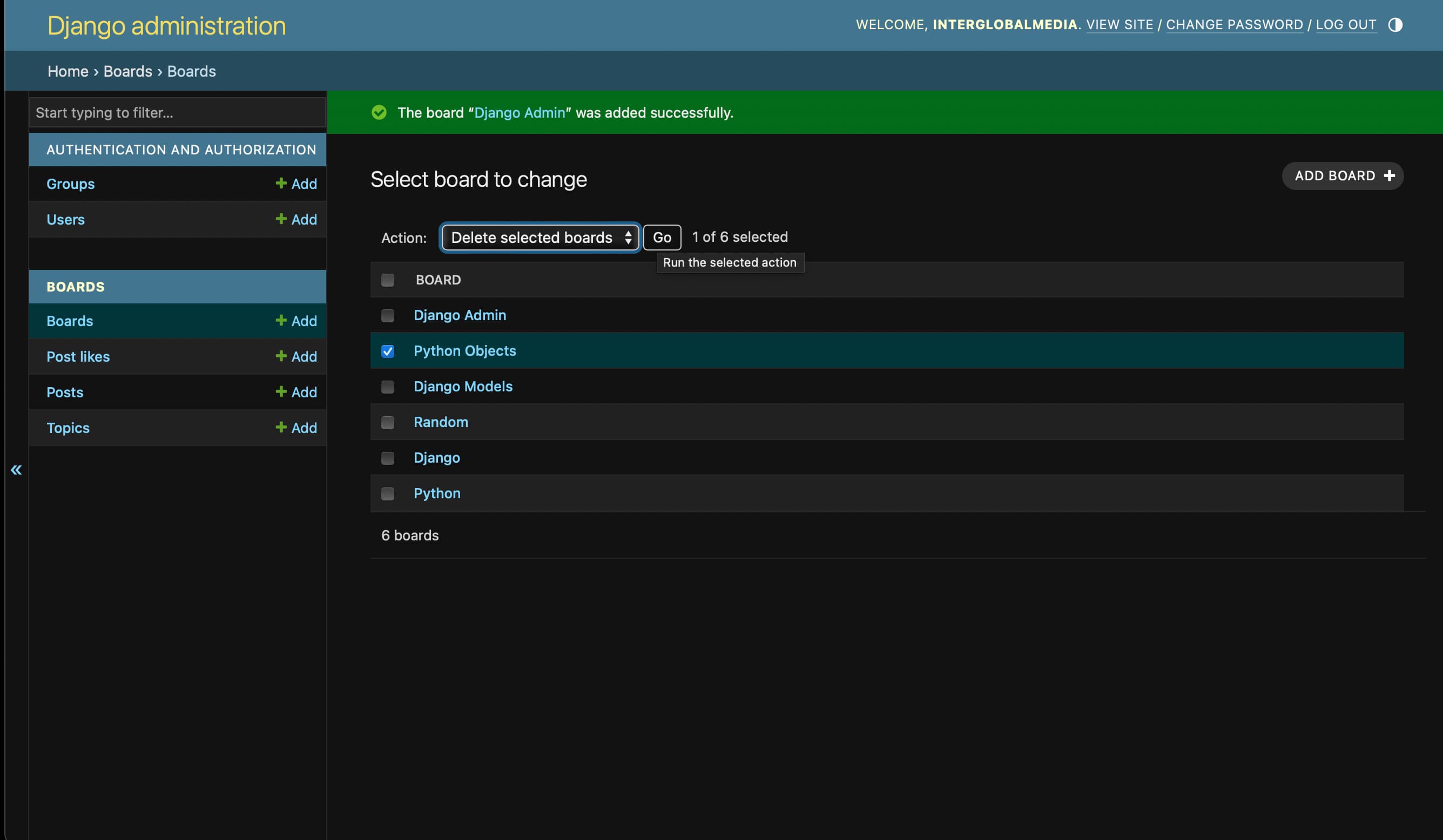Image resolution: width=1443 pixels, height=840 pixels.
Task: Open the Django Models board link
Action: pyautogui.click(x=463, y=387)
